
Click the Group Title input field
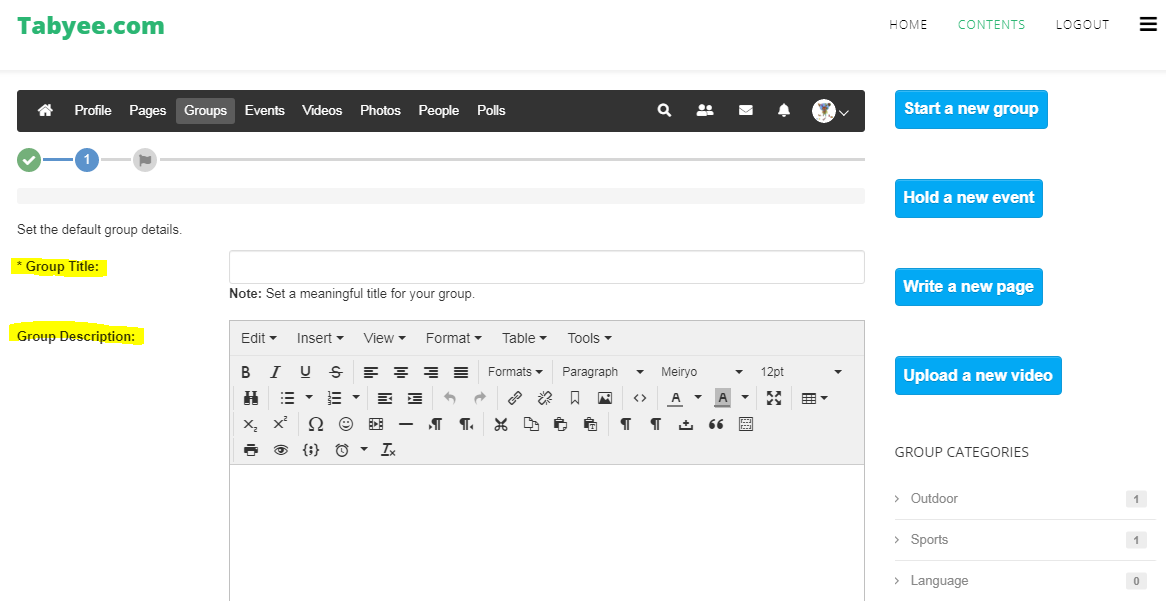click(547, 267)
